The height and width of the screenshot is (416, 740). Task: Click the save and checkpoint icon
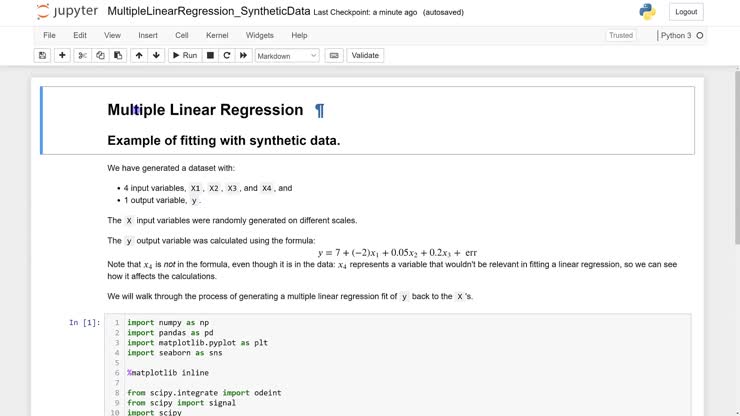[x=42, y=55]
